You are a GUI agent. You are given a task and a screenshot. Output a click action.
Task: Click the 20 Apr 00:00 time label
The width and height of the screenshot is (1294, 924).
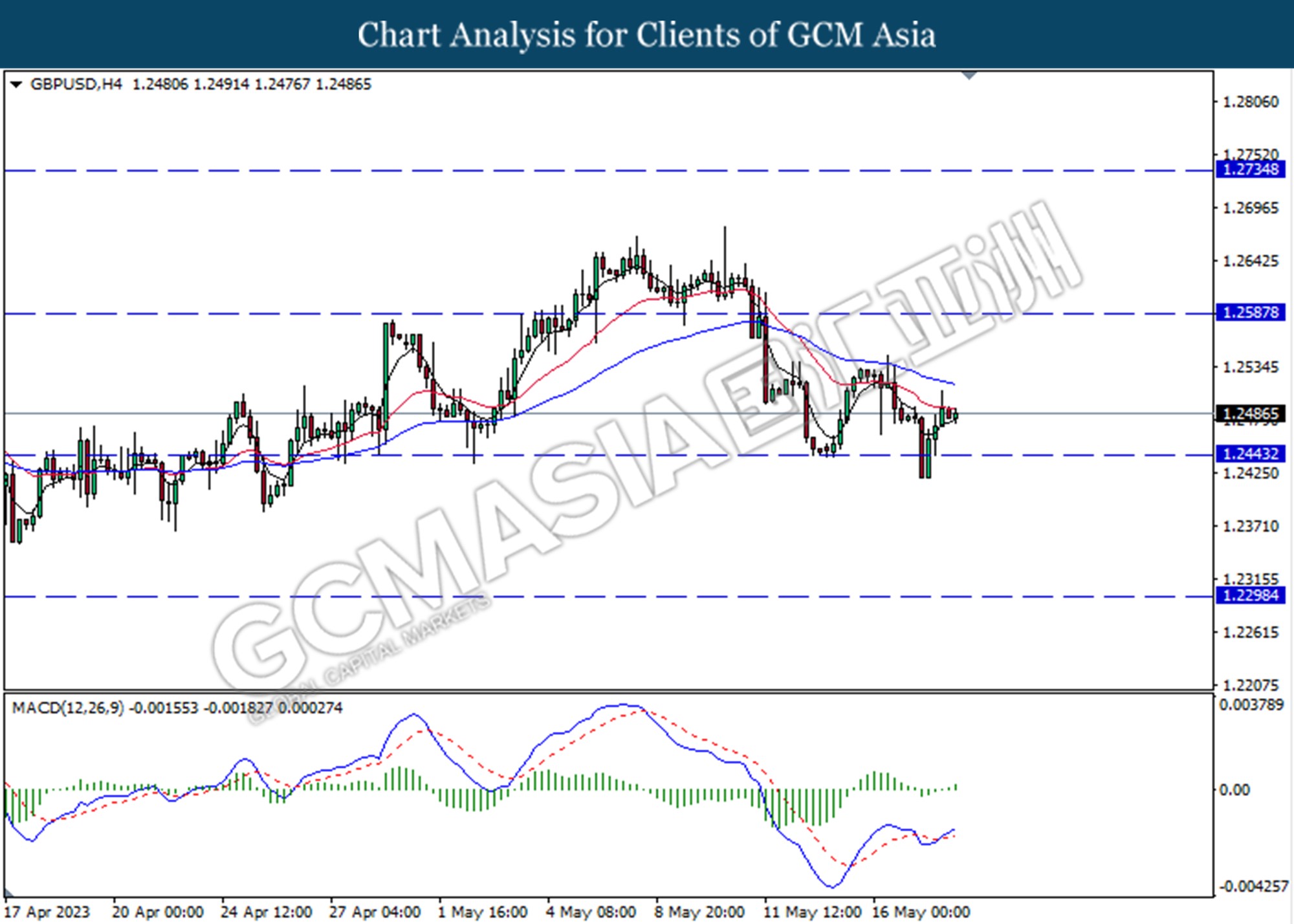(x=159, y=912)
